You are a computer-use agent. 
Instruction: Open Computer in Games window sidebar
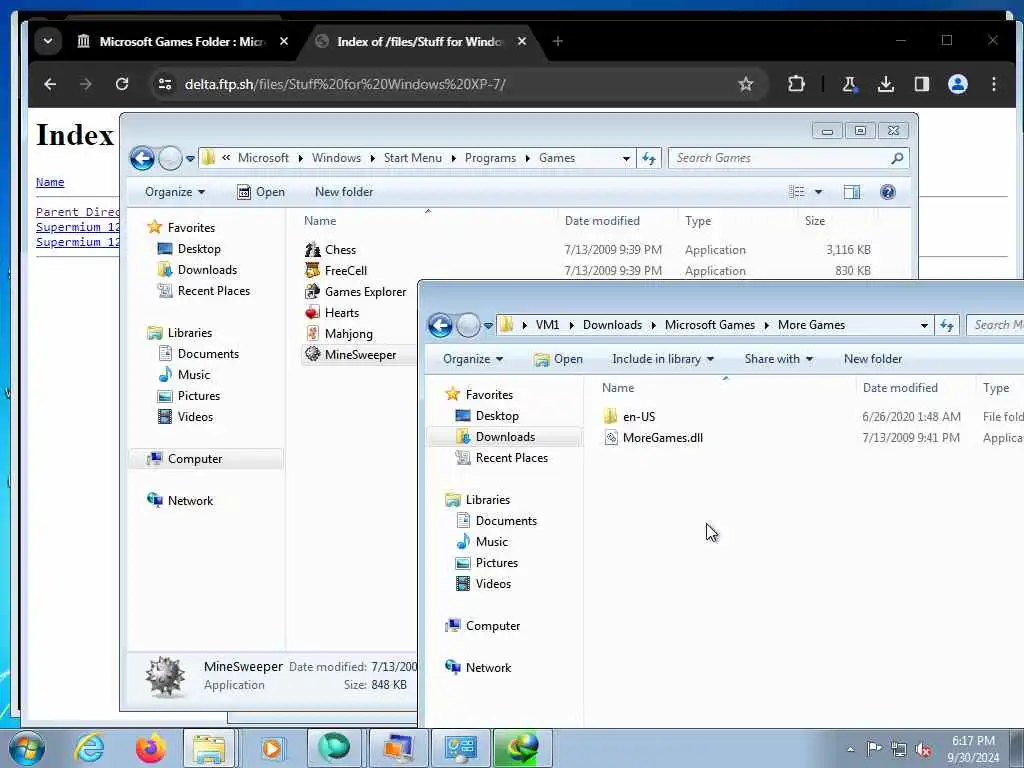[x=185, y=458]
